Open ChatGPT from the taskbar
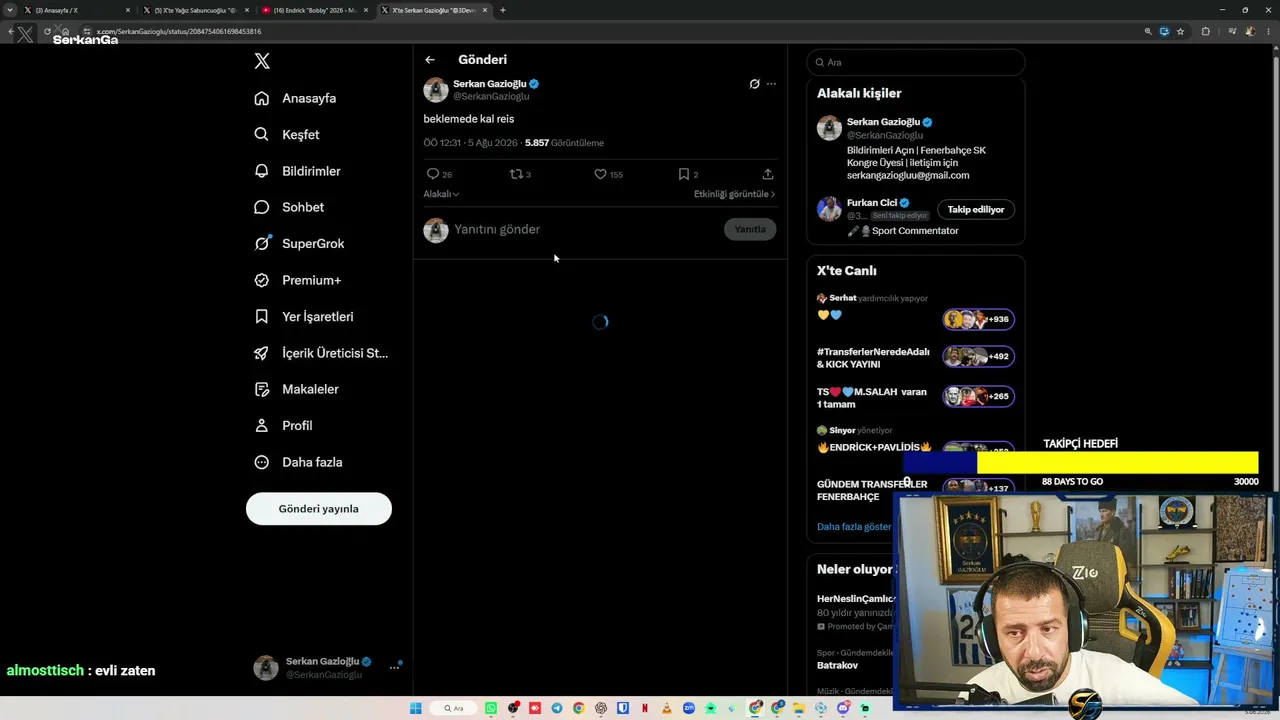This screenshot has width=1280, height=720. pyautogui.click(x=601, y=708)
